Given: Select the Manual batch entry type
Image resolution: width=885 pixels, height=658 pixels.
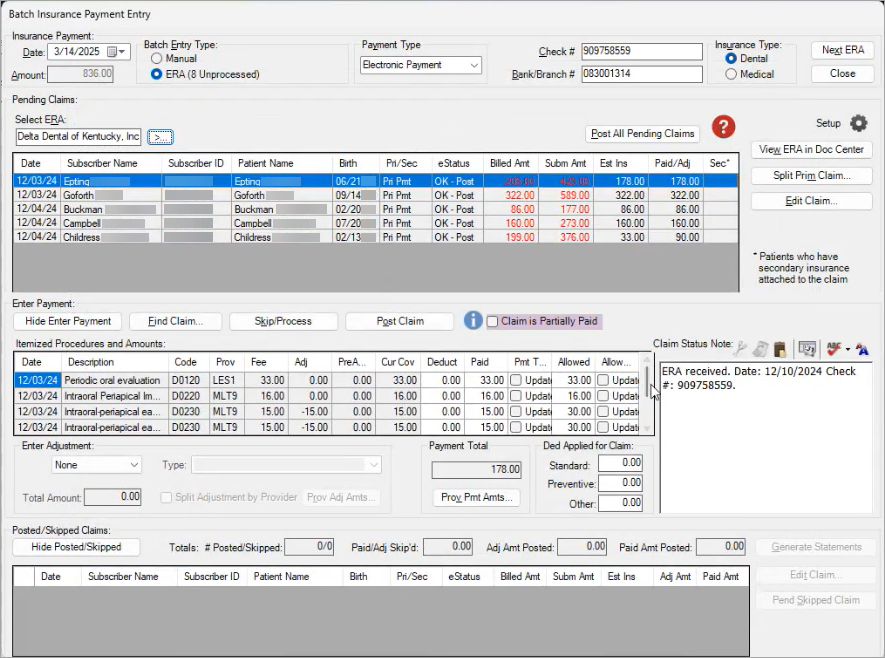Looking at the screenshot, I should click(x=156, y=59).
